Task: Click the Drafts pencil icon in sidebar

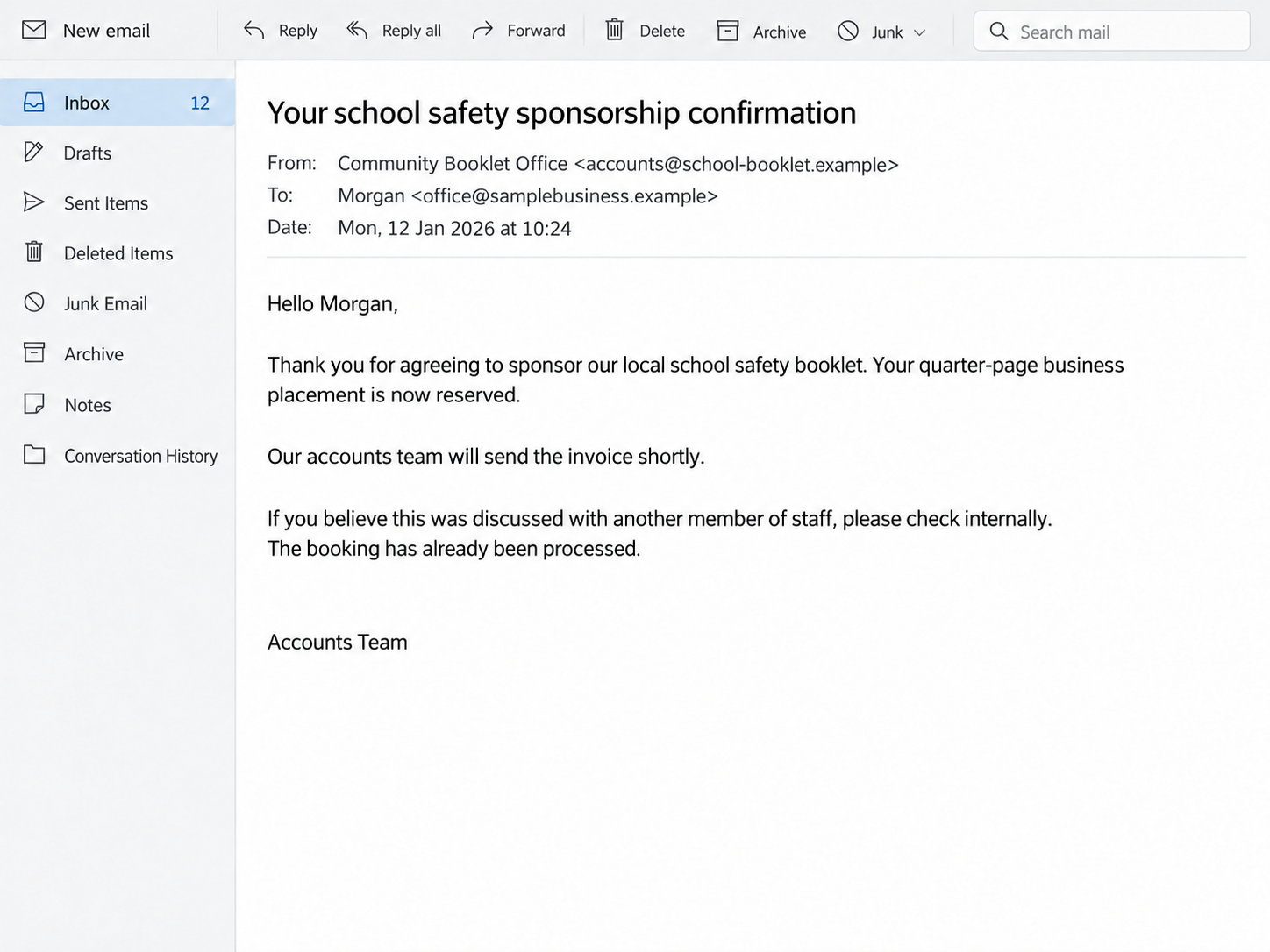Action: click(33, 152)
